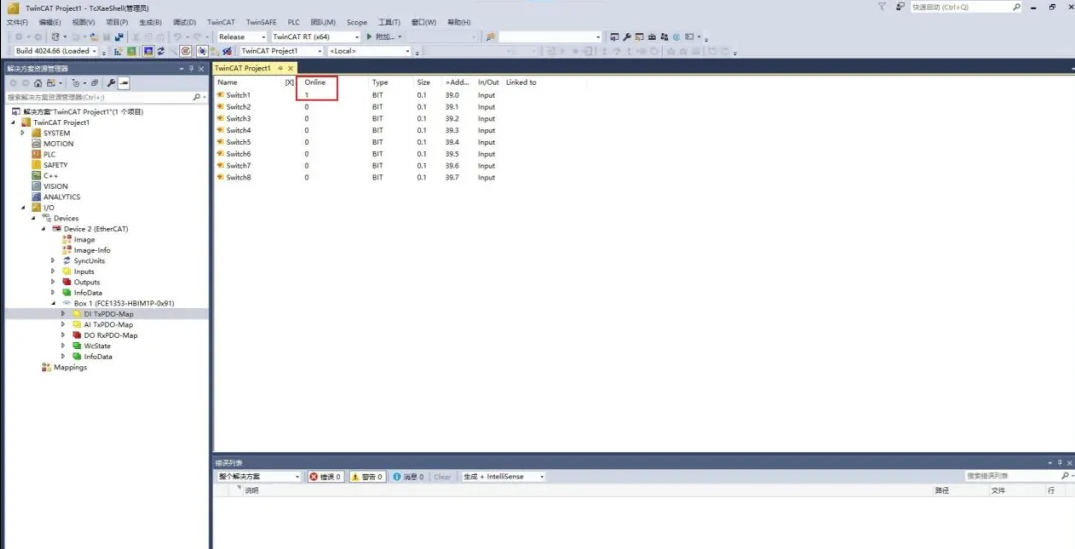Click Quick Launch search field

point(967,7)
